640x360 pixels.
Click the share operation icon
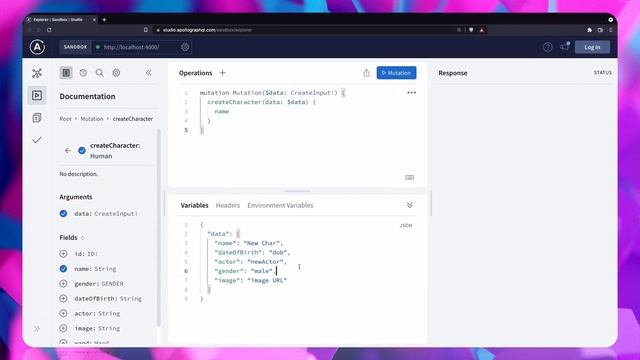point(366,73)
